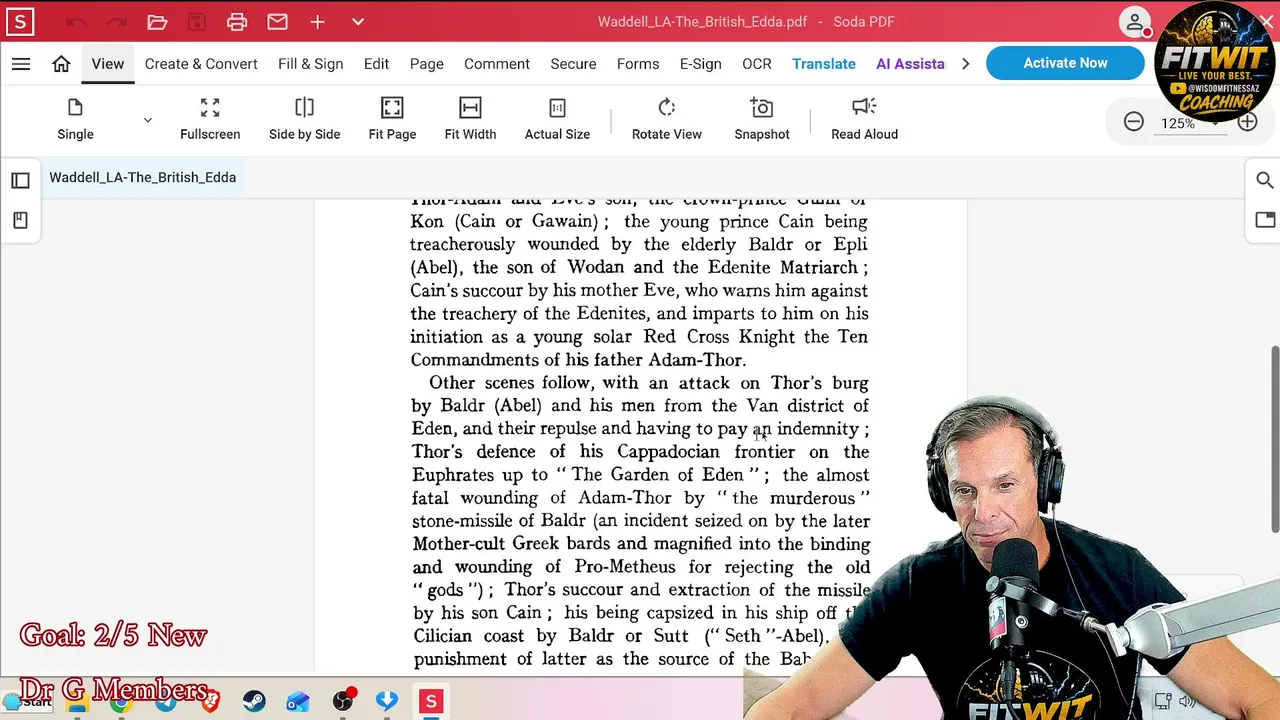Zoom out with the minus button
Viewport: 1280px width, 720px height.
(x=1133, y=122)
